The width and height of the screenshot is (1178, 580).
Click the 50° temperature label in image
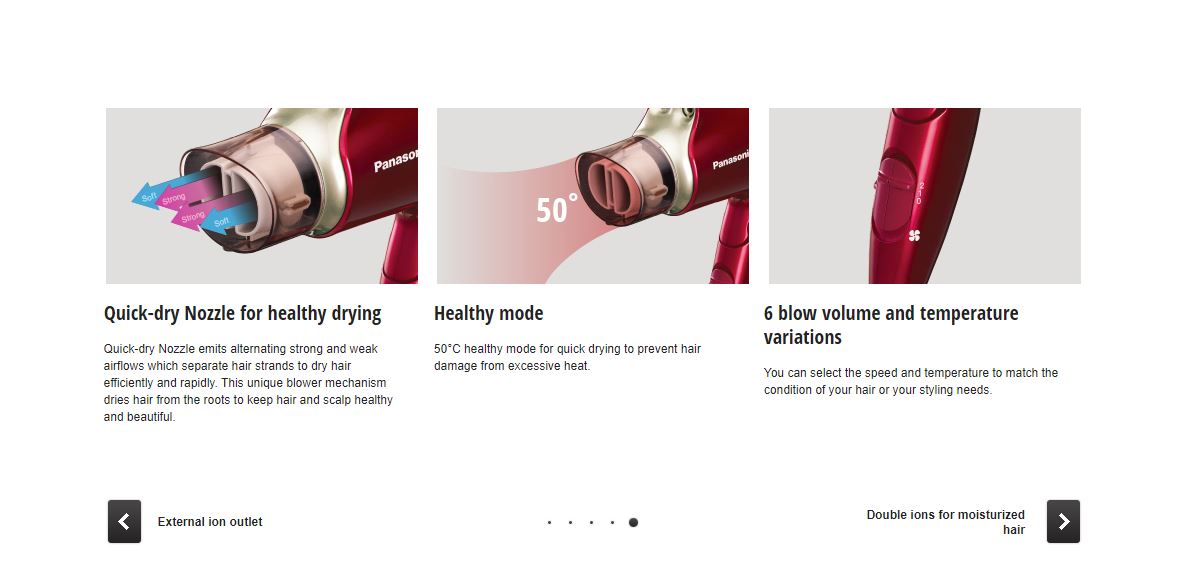click(x=557, y=210)
